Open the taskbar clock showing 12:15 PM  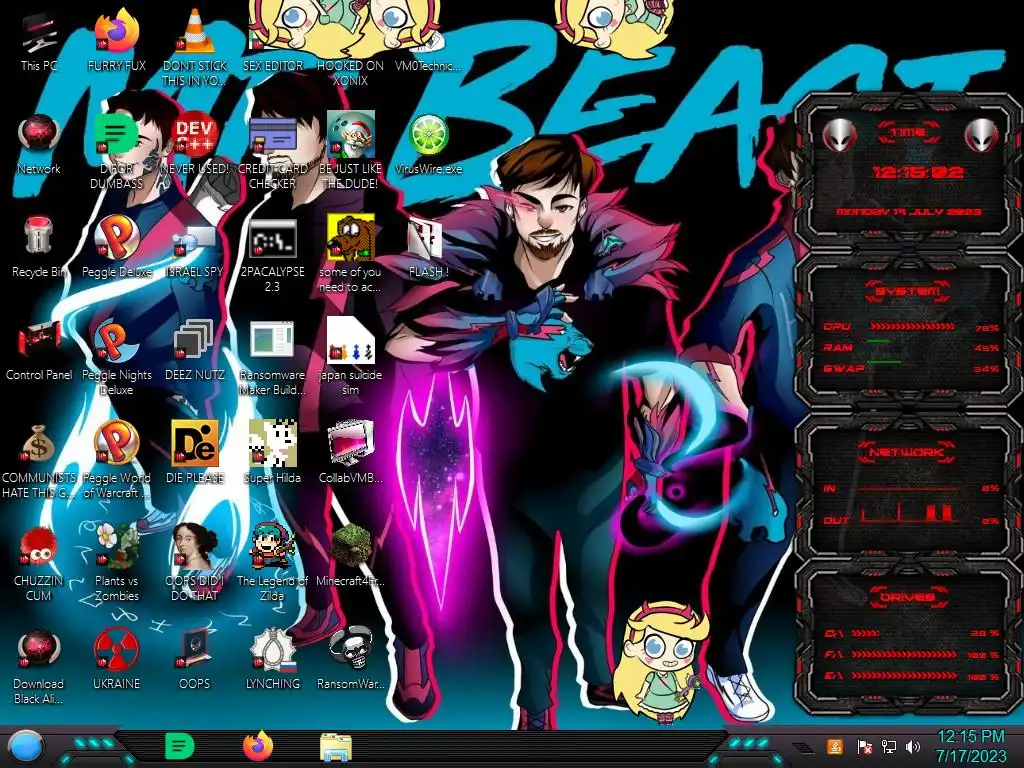(970, 746)
